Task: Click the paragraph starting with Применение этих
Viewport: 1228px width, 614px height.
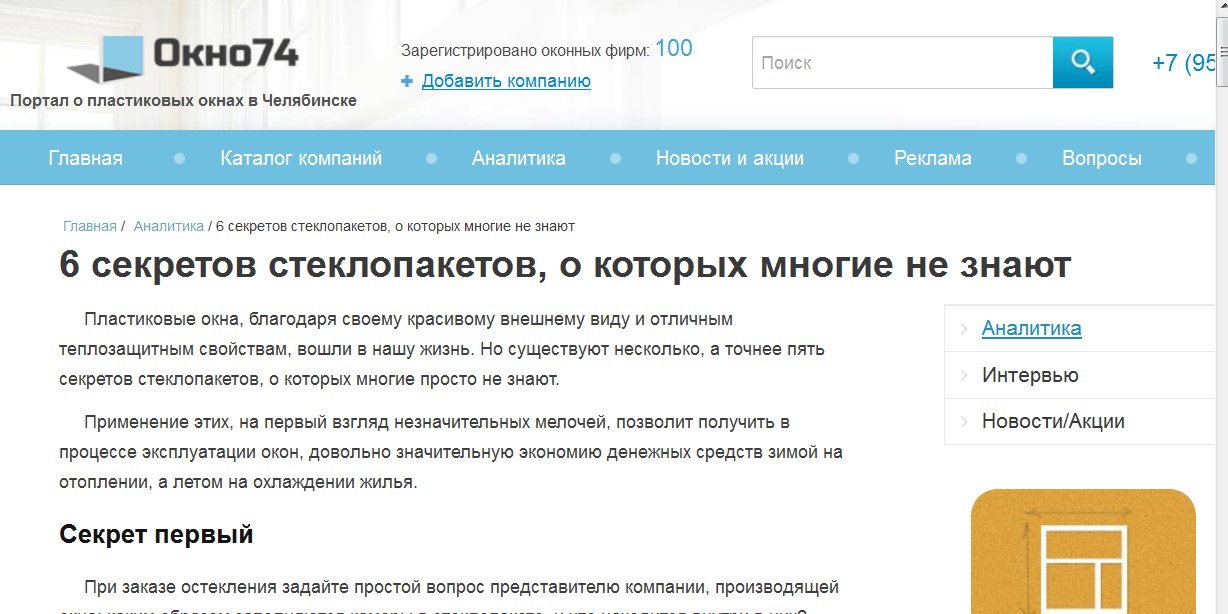Action: [x=451, y=452]
